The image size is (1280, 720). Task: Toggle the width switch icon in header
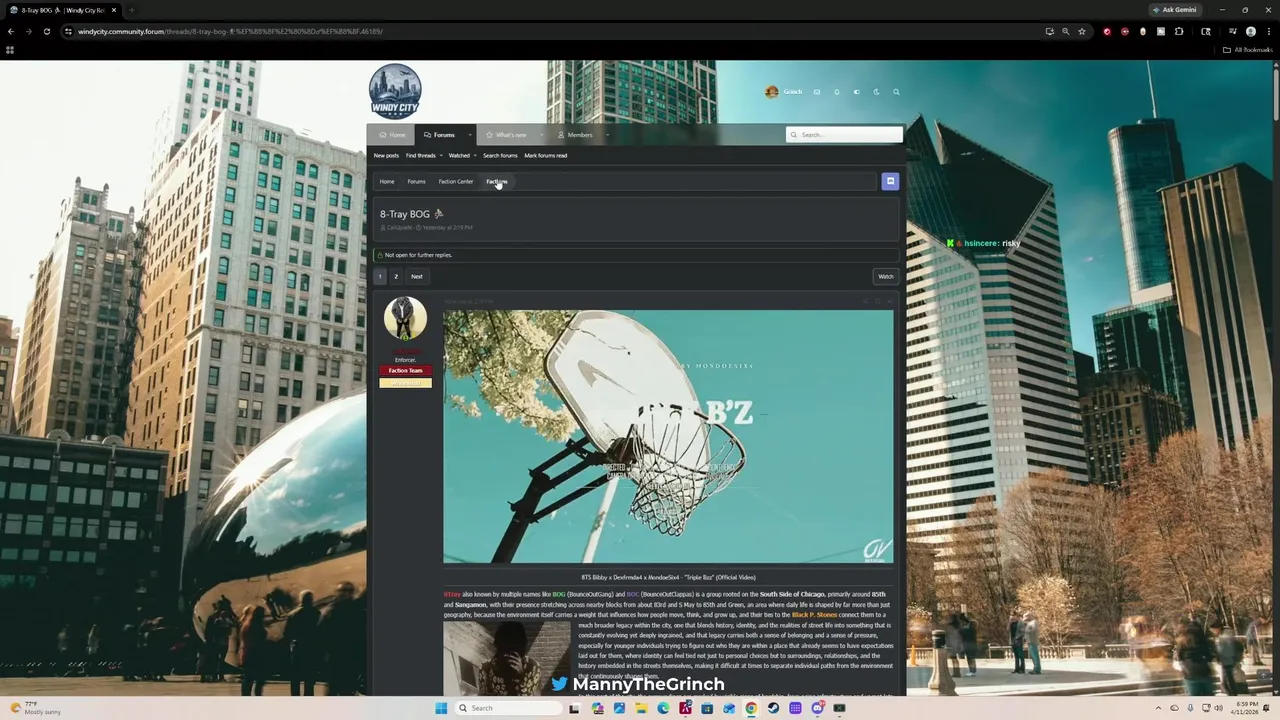[856, 92]
